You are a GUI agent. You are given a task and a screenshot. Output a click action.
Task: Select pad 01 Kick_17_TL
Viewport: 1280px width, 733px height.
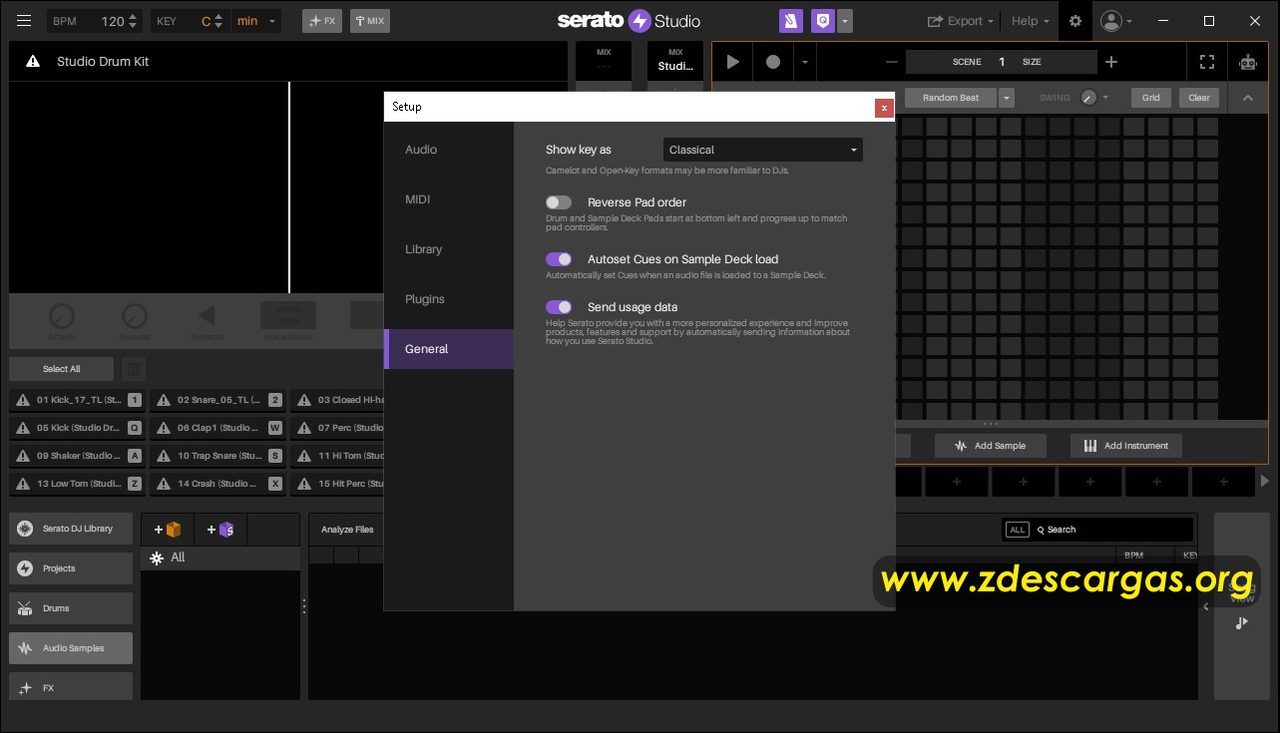click(77, 400)
